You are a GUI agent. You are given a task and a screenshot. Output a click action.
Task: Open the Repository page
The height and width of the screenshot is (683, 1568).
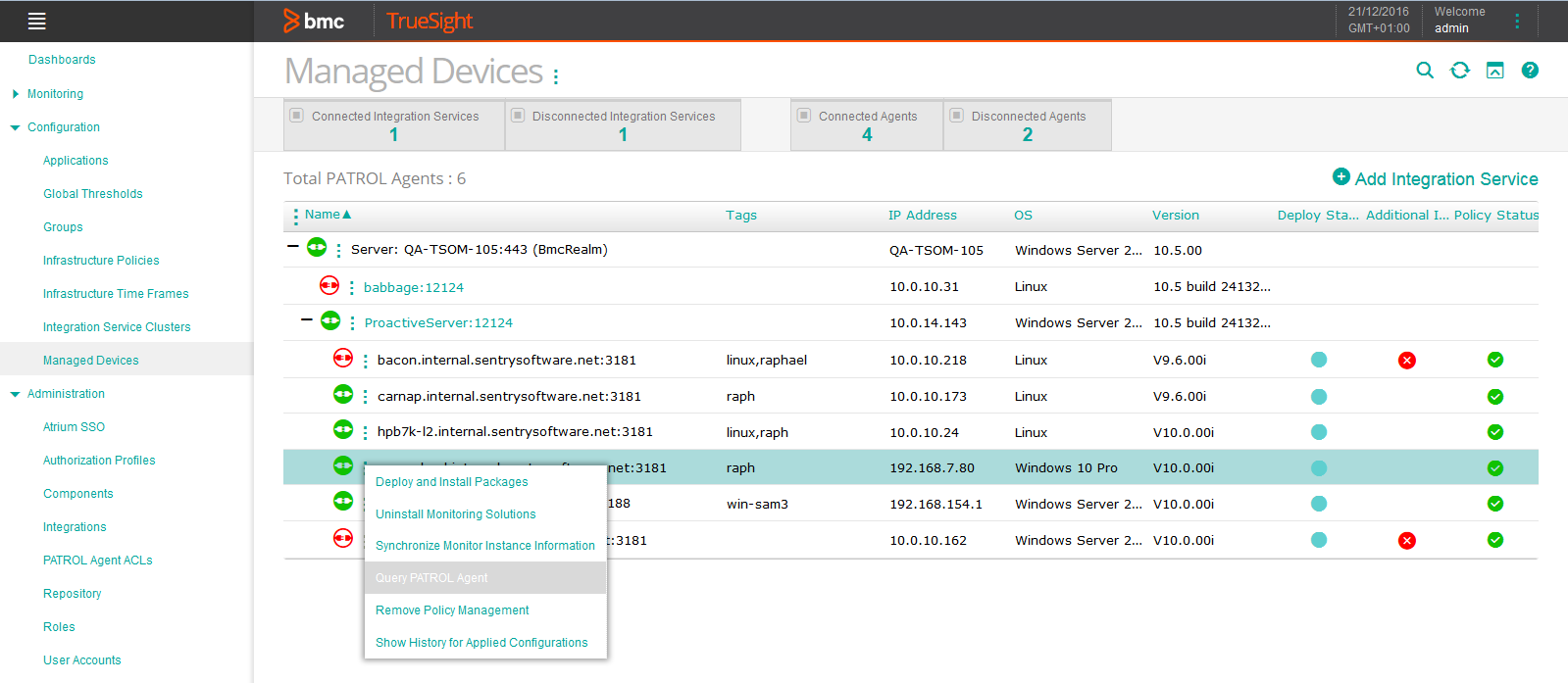[73, 594]
